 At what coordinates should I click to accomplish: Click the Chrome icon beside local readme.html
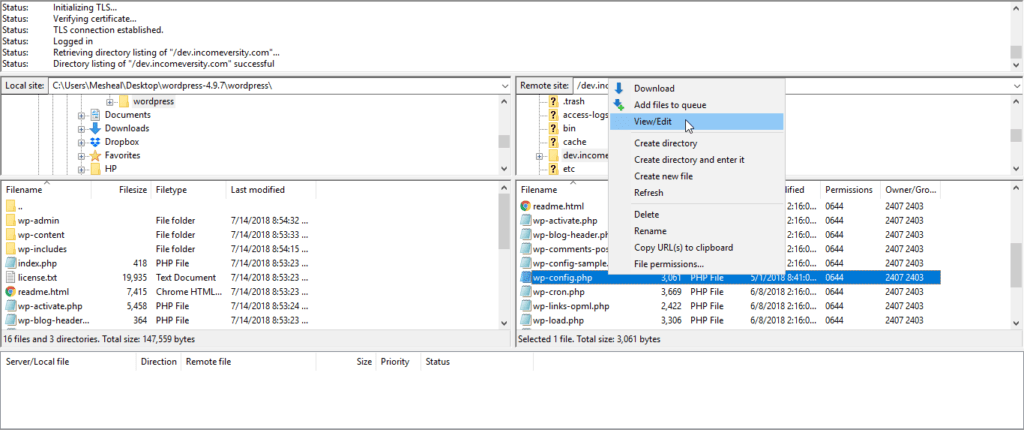pos(11,291)
